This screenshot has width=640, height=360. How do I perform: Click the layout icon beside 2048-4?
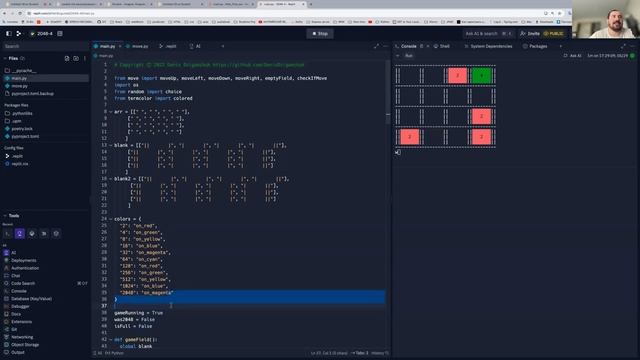click(60, 33)
